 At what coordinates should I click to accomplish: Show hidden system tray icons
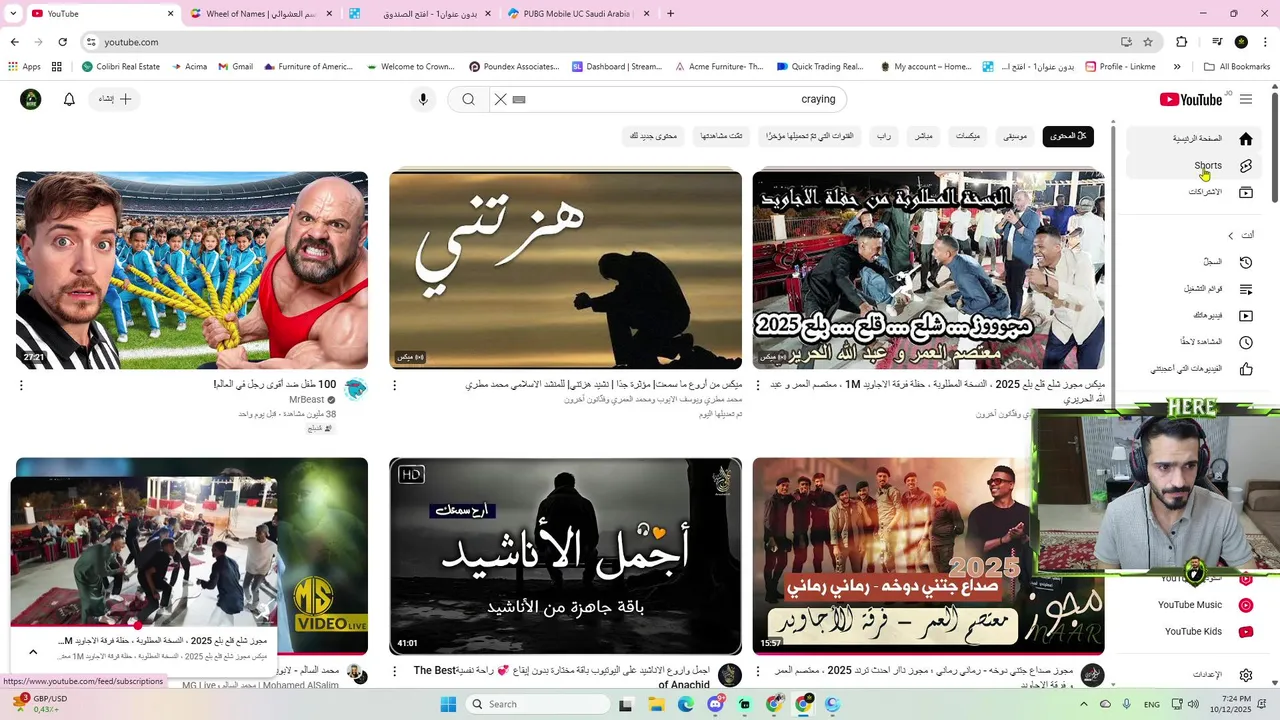coord(1083,704)
